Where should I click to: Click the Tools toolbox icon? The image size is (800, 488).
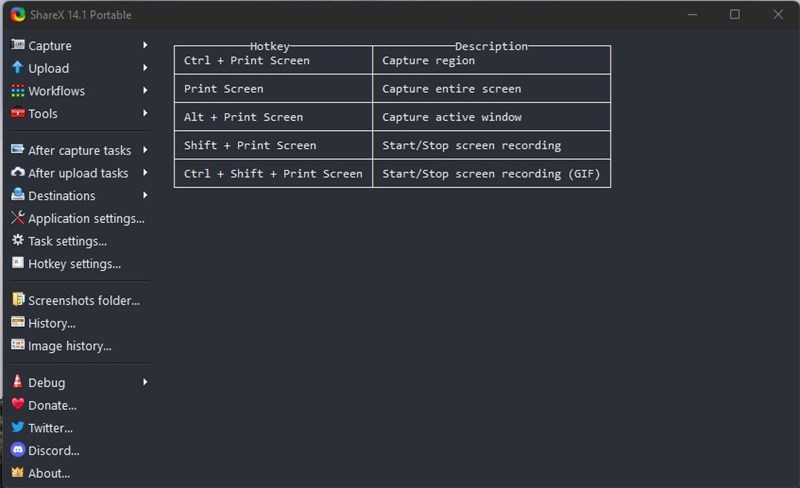17,114
